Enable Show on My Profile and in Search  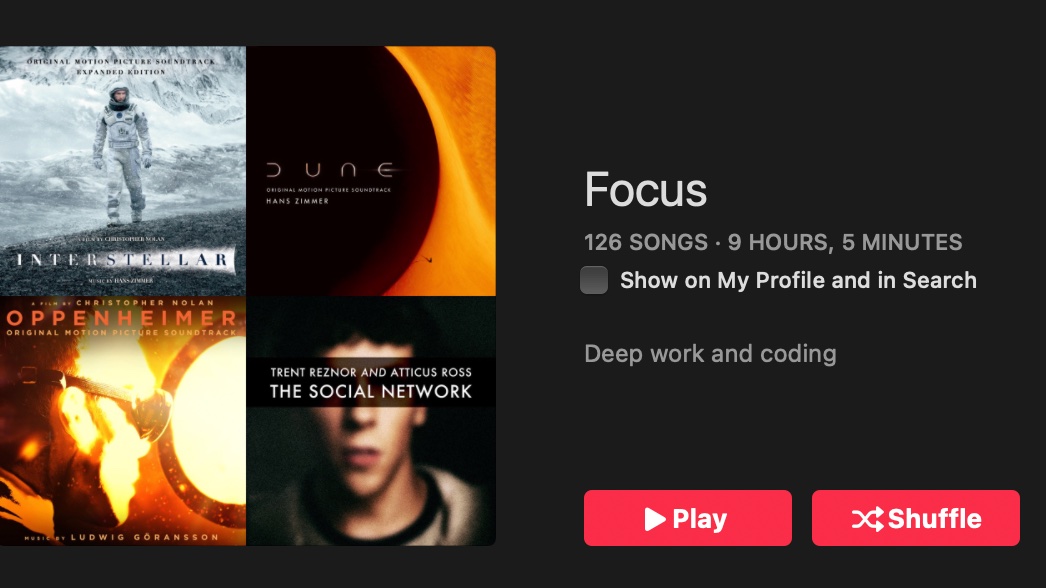pyautogui.click(x=594, y=280)
